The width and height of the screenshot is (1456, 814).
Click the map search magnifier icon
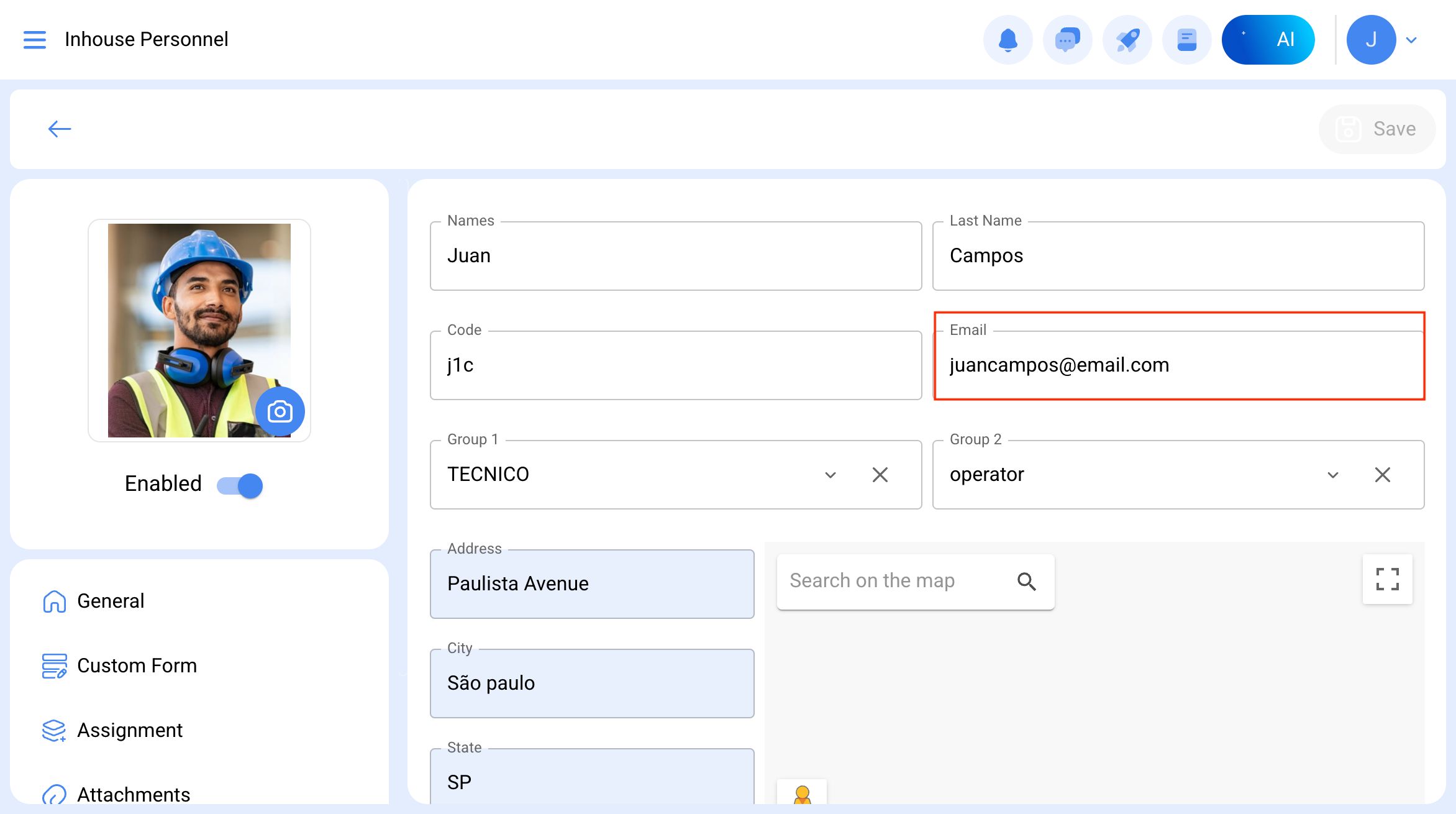(x=1027, y=581)
